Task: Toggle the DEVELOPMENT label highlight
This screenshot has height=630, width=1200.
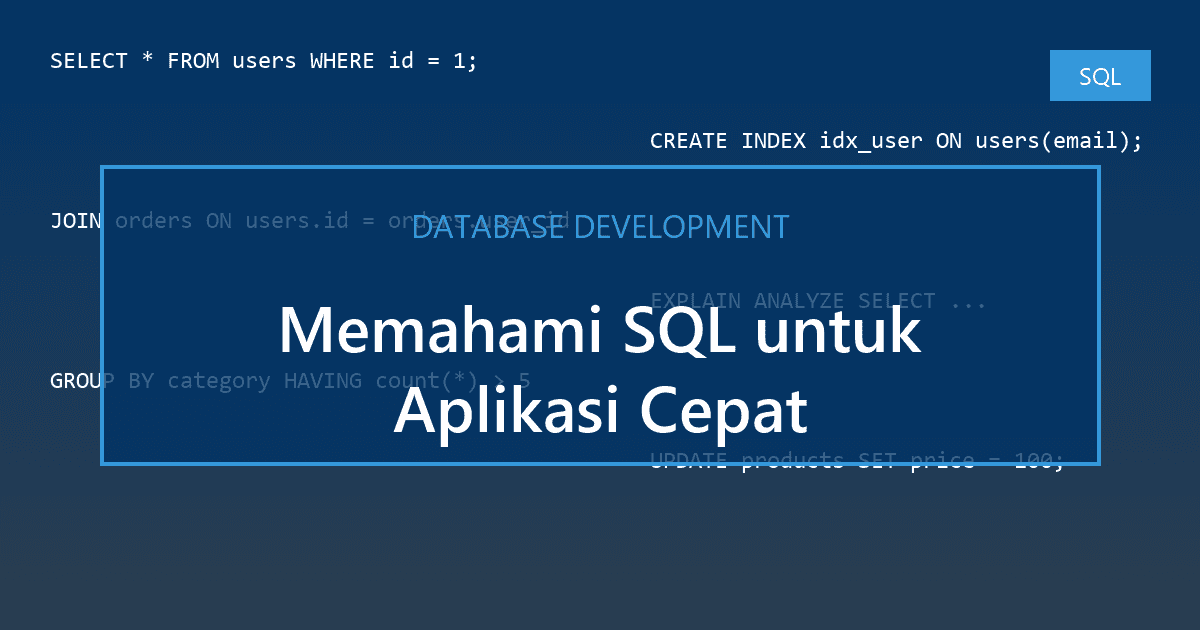Action: (682, 227)
